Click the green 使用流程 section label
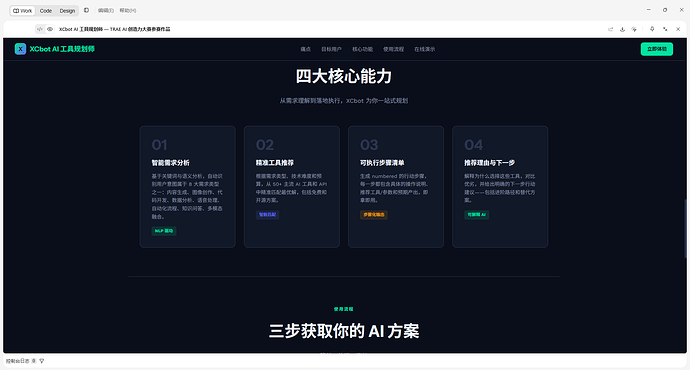The image size is (690, 370). click(343, 309)
